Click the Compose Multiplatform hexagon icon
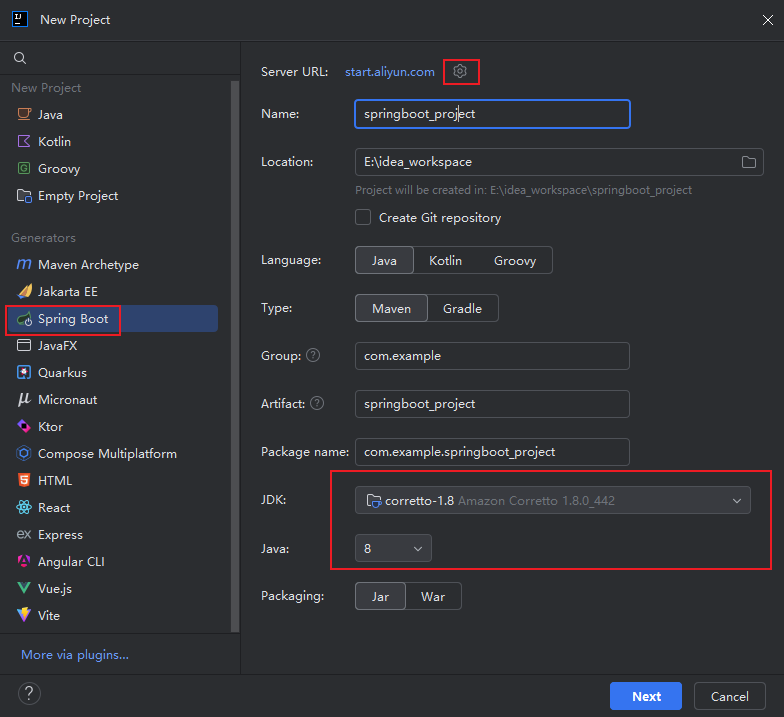This screenshot has height=717, width=784. (x=24, y=453)
